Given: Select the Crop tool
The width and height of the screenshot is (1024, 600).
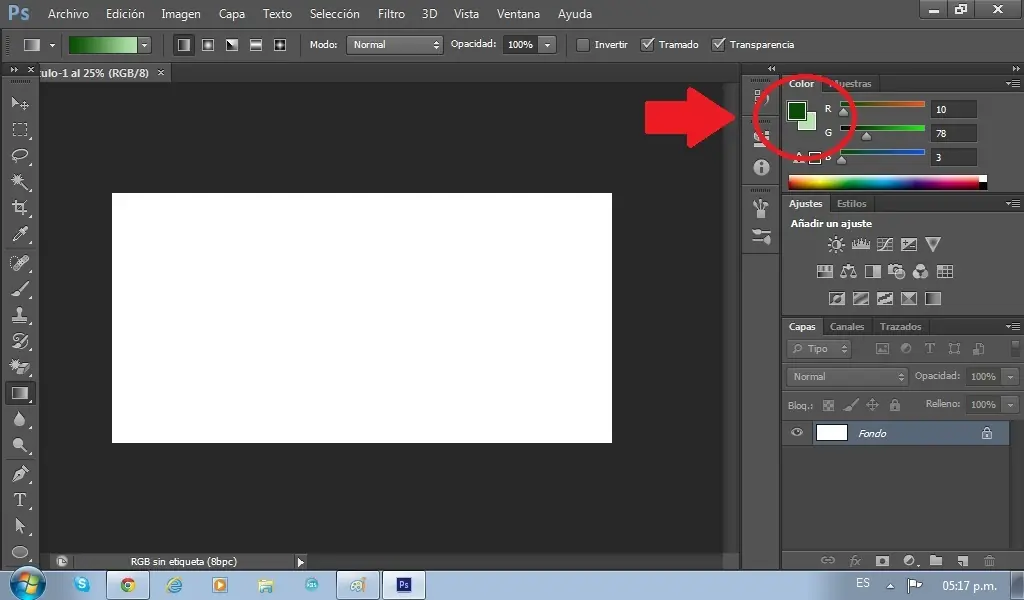Looking at the screenshot, I should 20,208.
